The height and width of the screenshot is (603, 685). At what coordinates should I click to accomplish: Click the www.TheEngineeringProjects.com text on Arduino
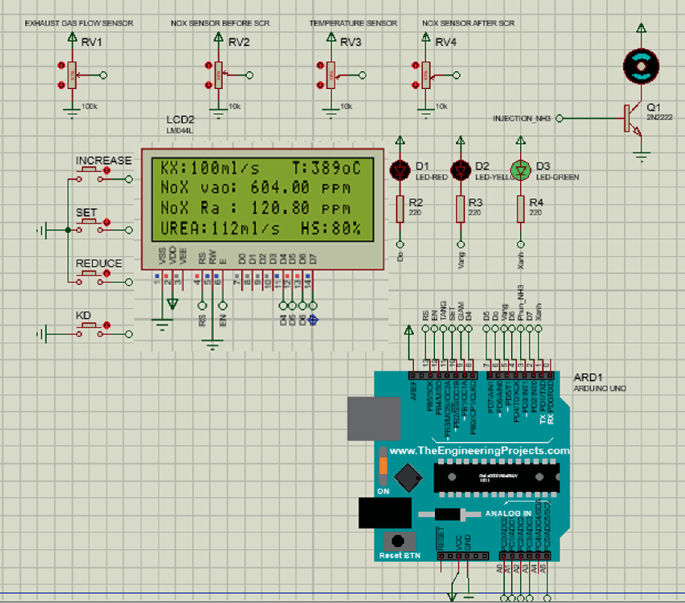coord(478,451)
